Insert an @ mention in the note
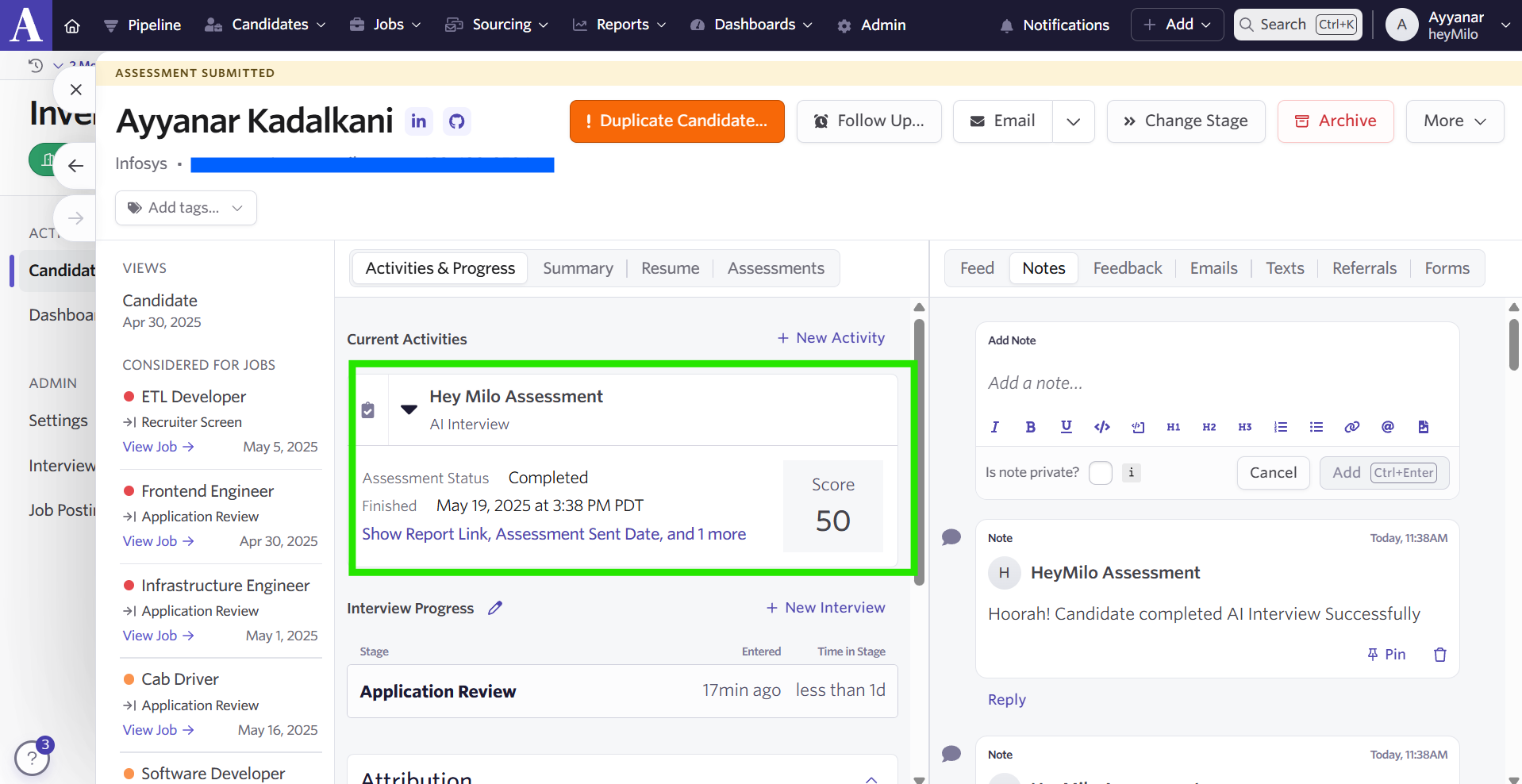Image resolution: width=1522 pixels, height=784 pixels. (1387, 427)
